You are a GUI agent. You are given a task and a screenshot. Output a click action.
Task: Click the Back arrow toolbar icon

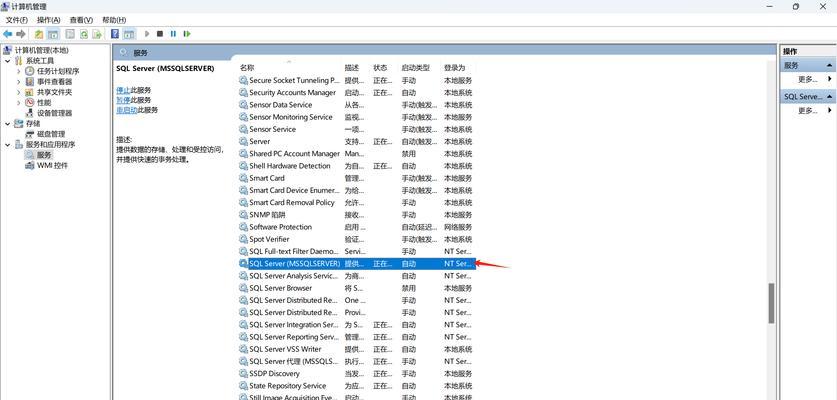coord(7,34)
